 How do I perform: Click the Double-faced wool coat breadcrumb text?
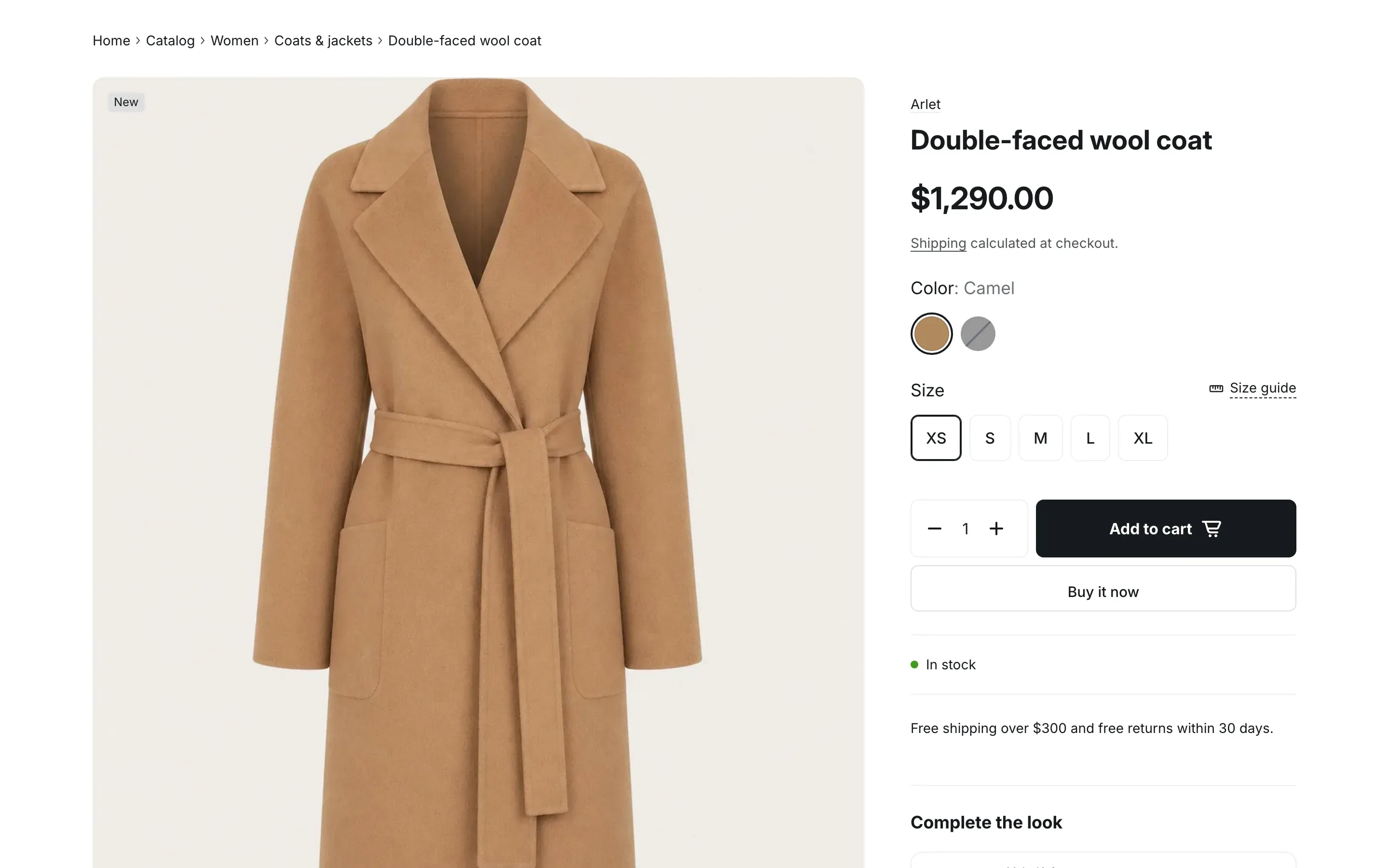click(464, 41)
